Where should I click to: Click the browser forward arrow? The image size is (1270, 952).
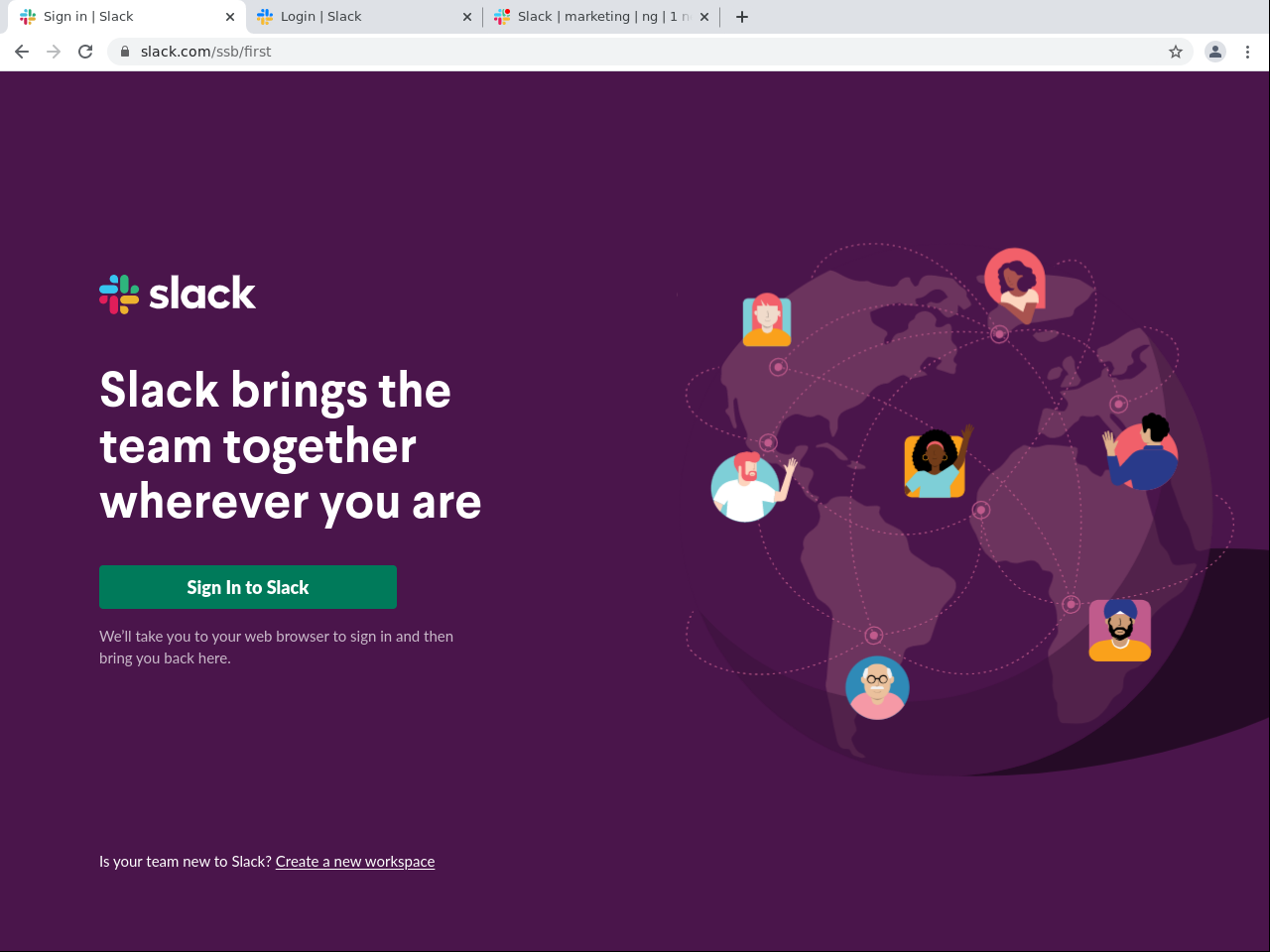[54, 52]
